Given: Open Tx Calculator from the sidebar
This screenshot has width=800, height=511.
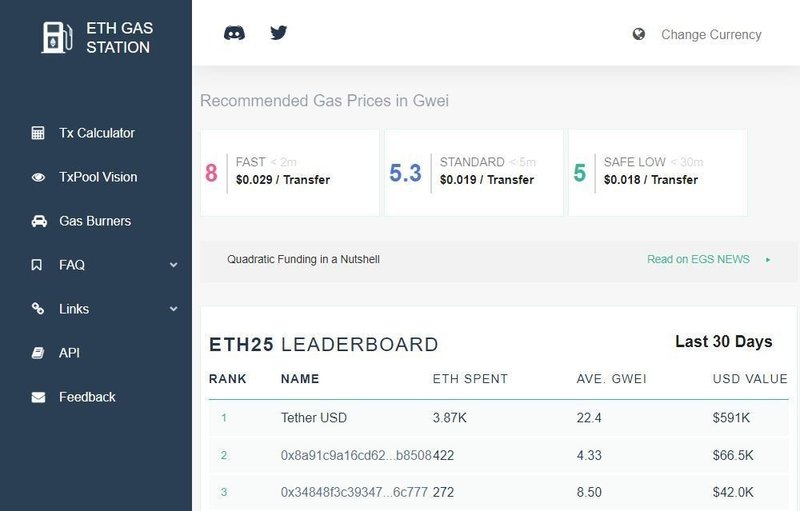Looking at the screenshot, I should [96, 133].
